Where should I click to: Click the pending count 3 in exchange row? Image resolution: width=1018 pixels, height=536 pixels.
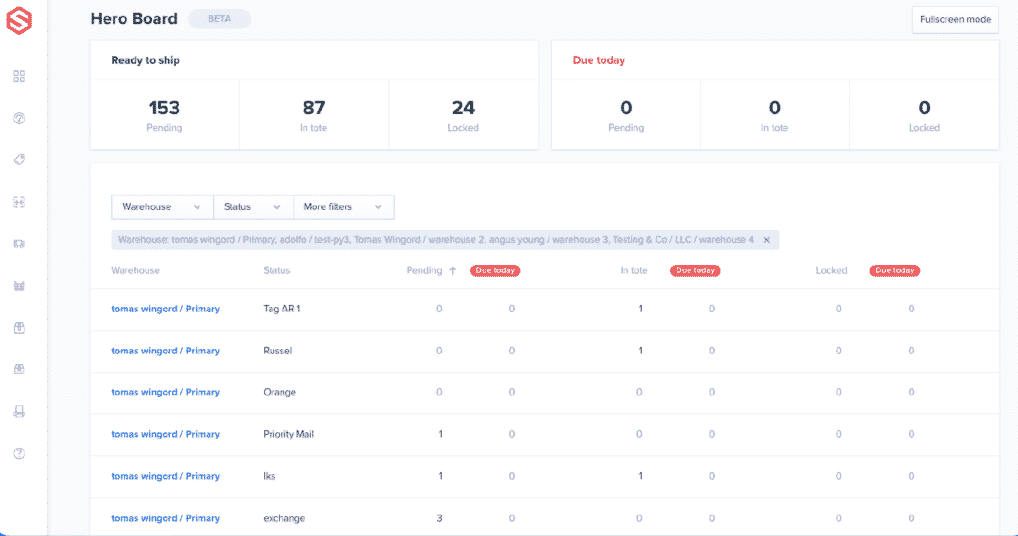click(440, 518)
